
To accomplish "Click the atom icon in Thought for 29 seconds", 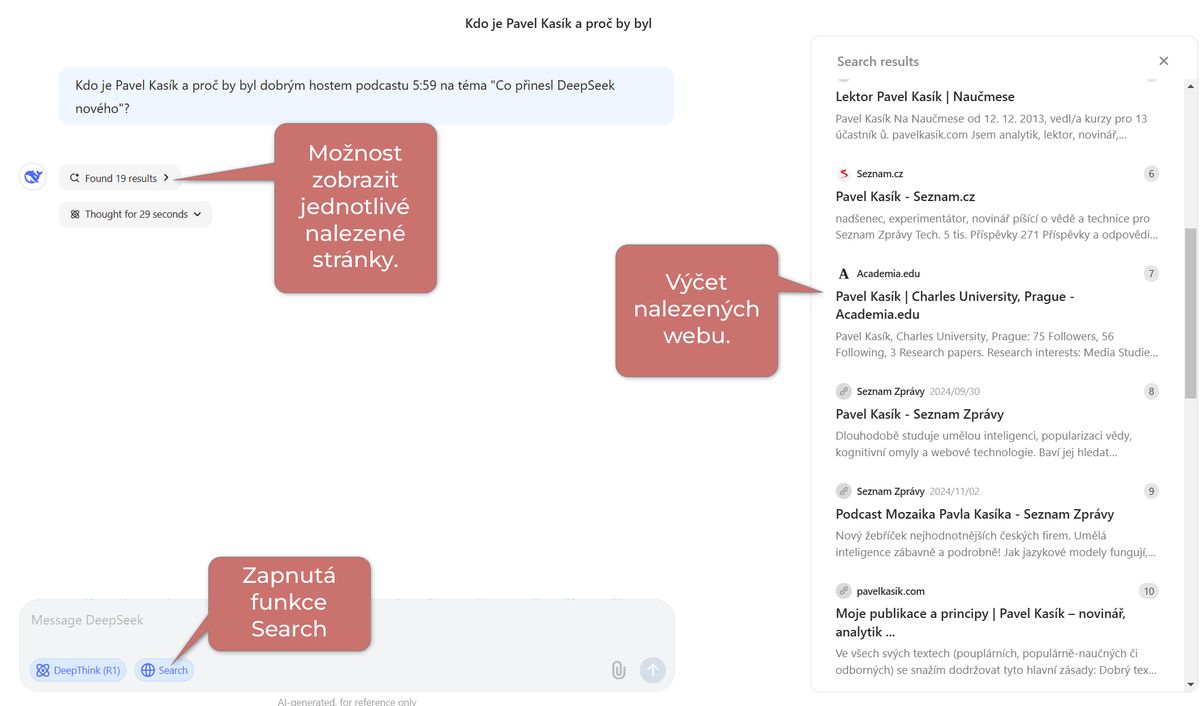I will (75, 214).
